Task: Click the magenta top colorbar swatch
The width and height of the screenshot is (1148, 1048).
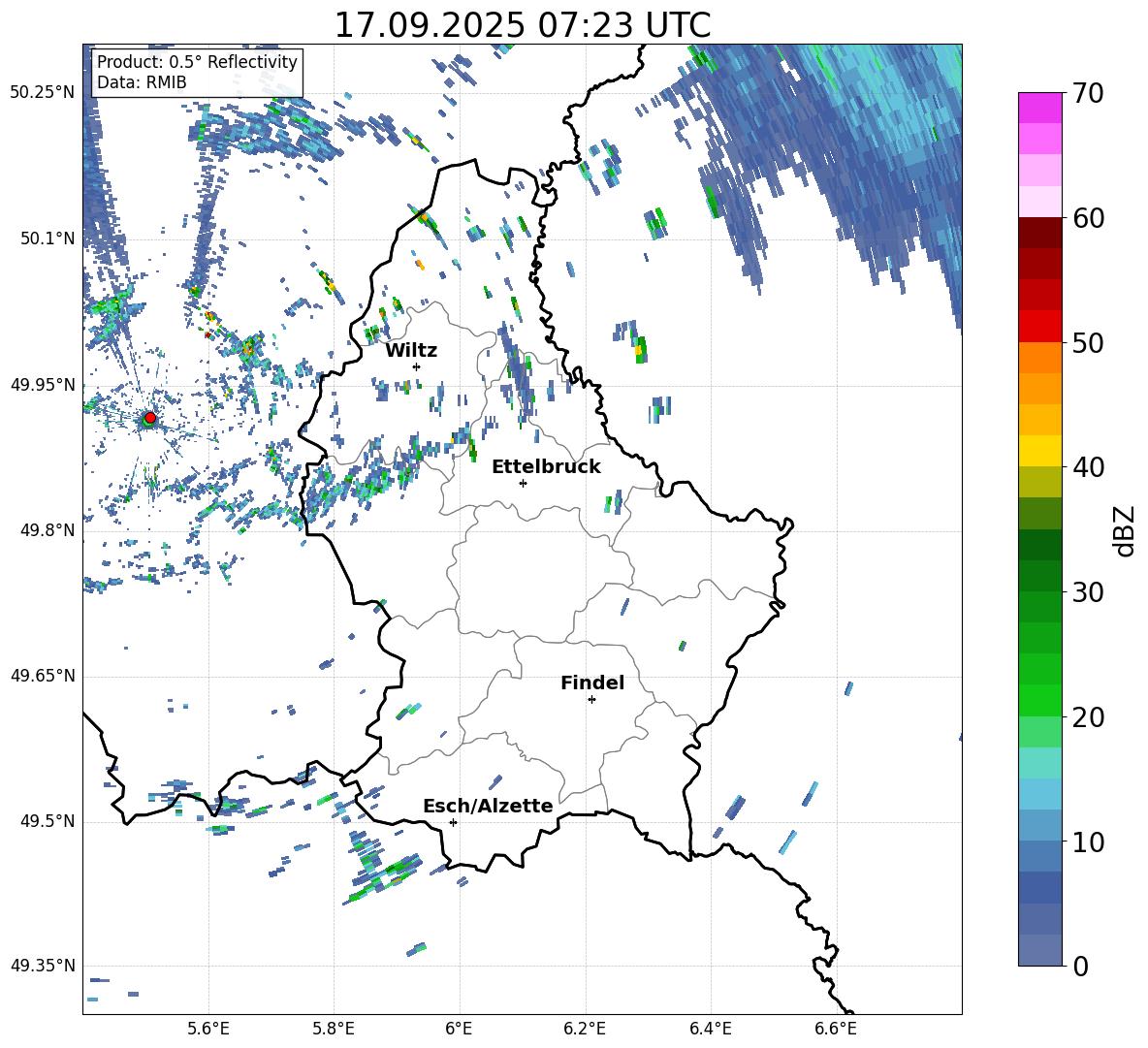Action: click(x=1039, y=109)
